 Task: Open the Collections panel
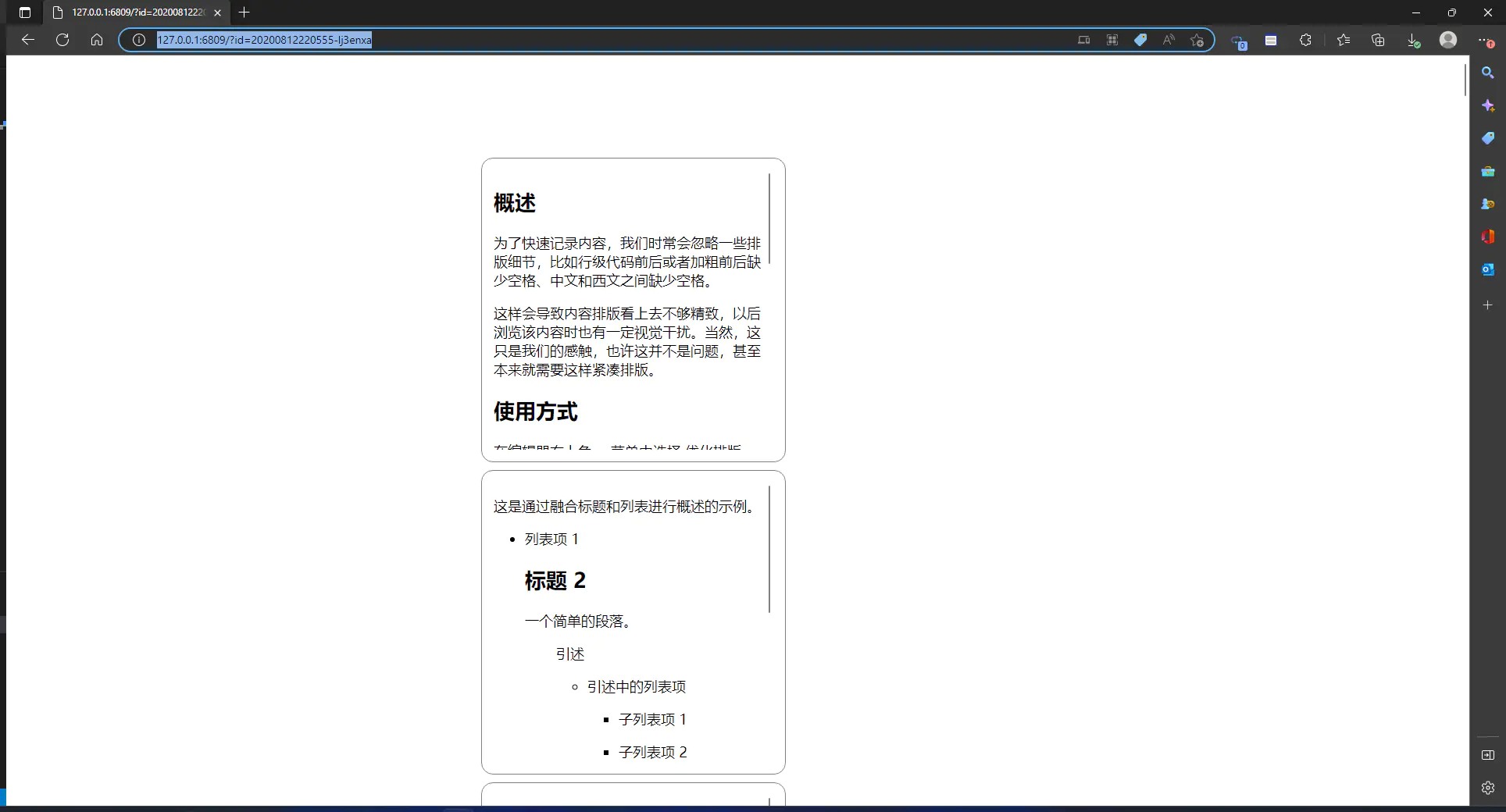tap(1378, 40)
